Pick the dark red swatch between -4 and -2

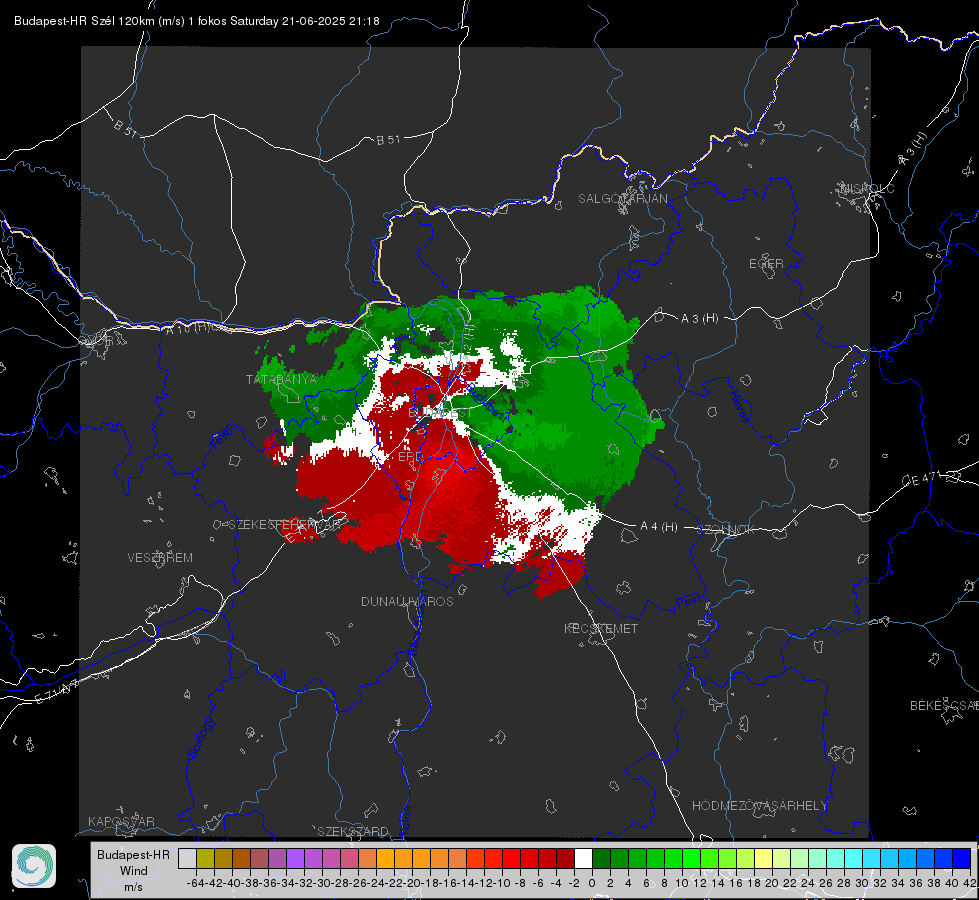coord(565,858)
